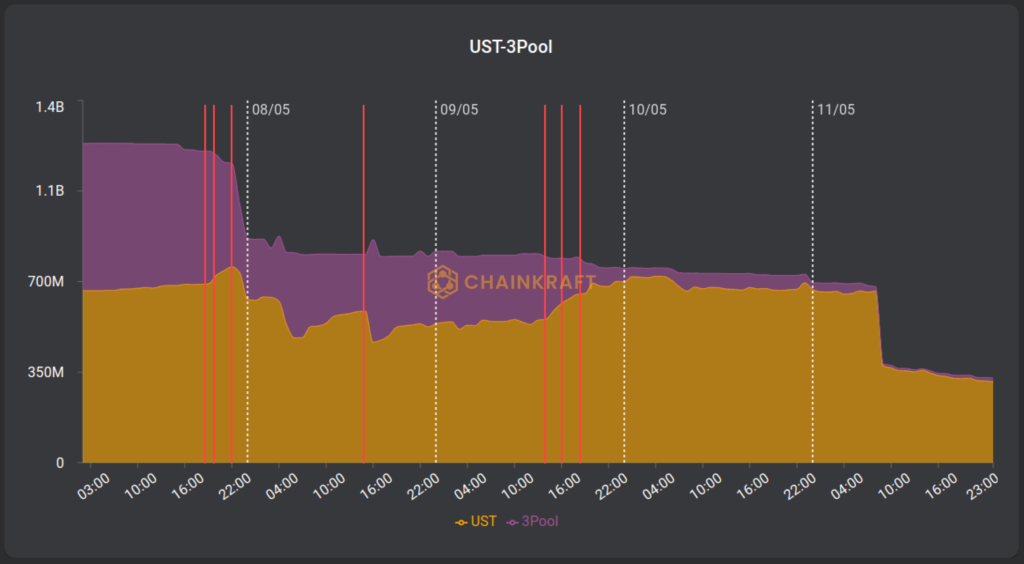Click the 700M y-axis label
This screenshot has height=564, width=1024.
click(47, 282)
